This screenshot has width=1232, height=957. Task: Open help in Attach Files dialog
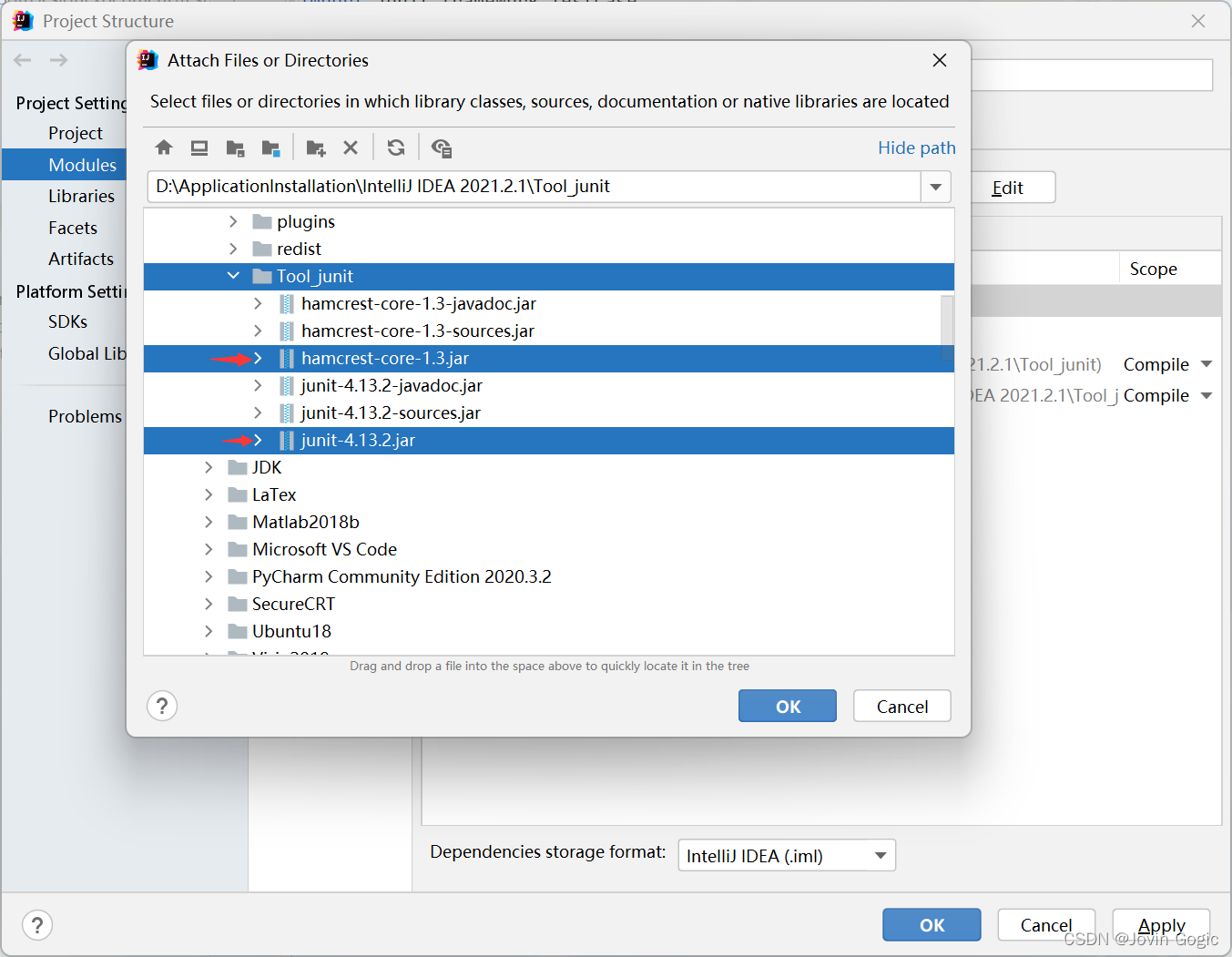point(162,706)
